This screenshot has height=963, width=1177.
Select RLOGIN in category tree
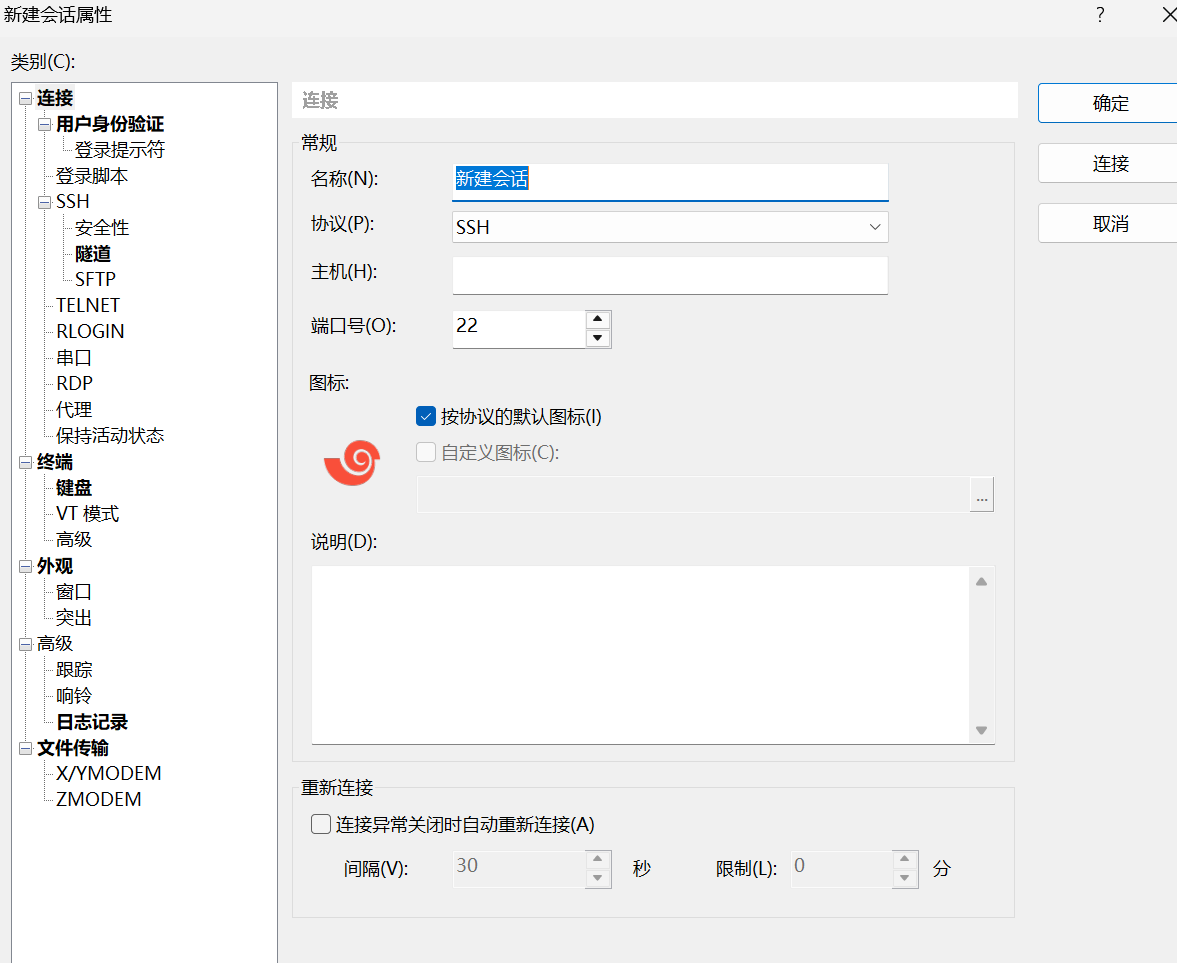tap(90, 331)
